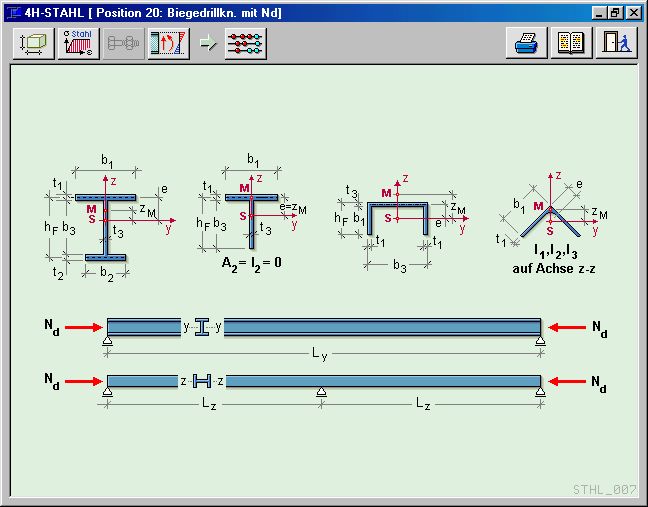Image resolution: width=648 pixels, height=507 pixels.
Task: Click the green arrow icon
Action: click(x=207, y=44)
